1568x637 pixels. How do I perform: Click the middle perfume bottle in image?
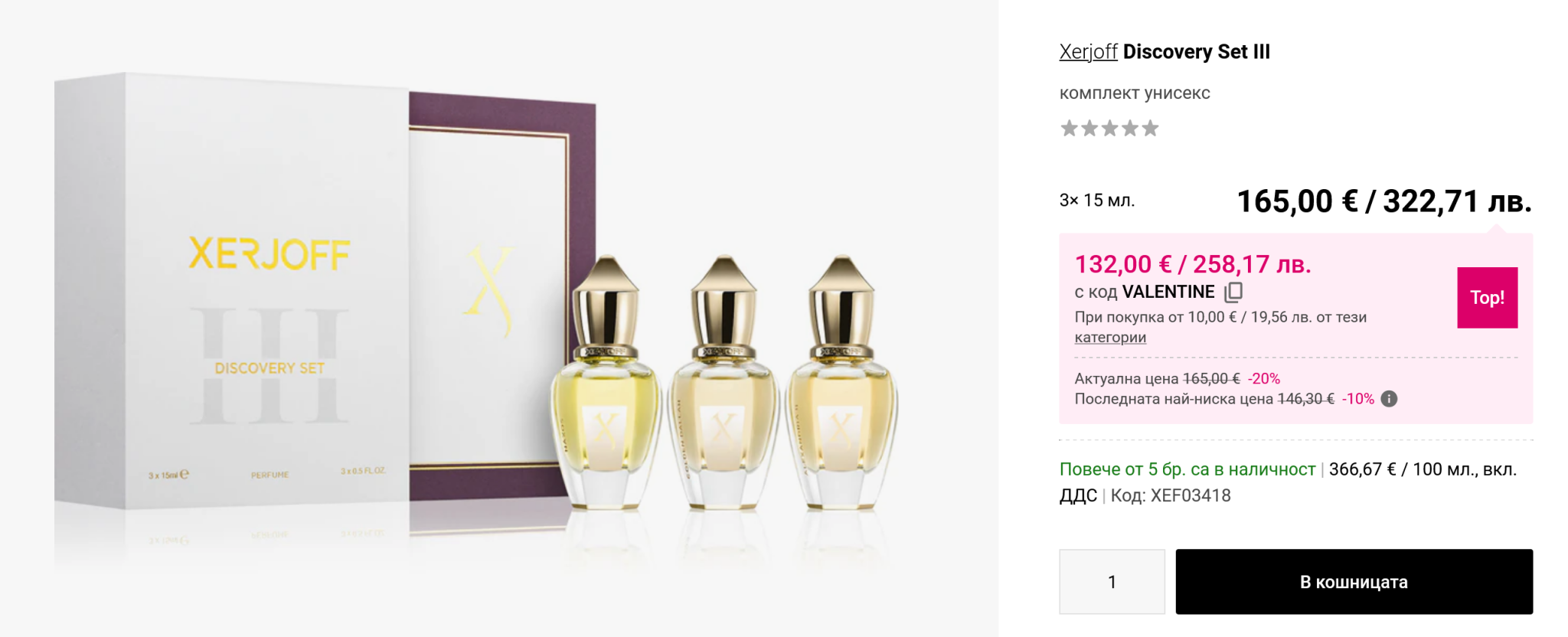724,390
